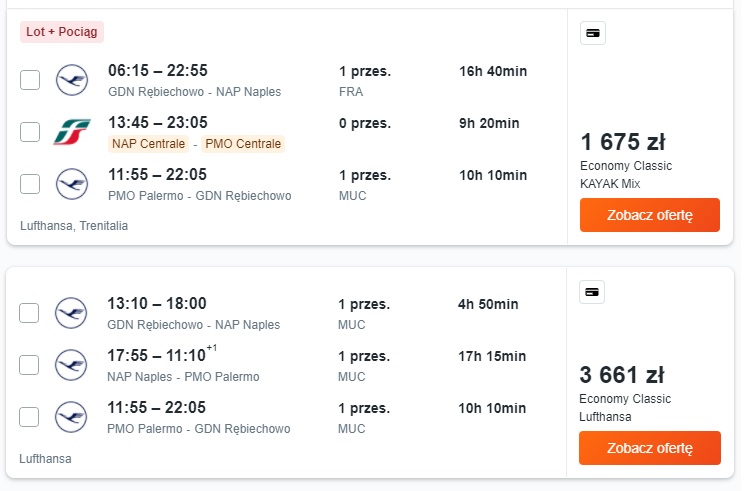Viewport: 745px width, 491px height.
Task: Open the 1 675 zł offer with Zobacz ofertę
Action: [649, 215]
